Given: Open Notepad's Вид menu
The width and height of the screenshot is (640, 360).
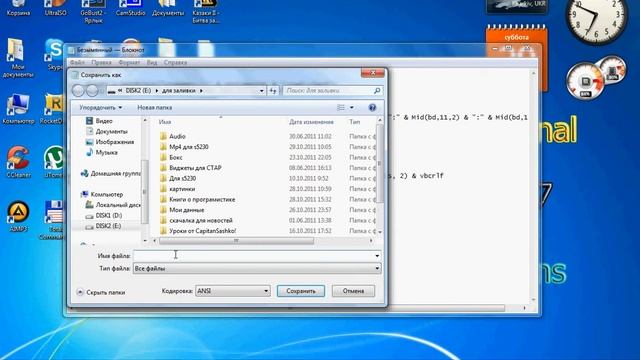Looking at the screenshot, I should (x=152, y=62).
